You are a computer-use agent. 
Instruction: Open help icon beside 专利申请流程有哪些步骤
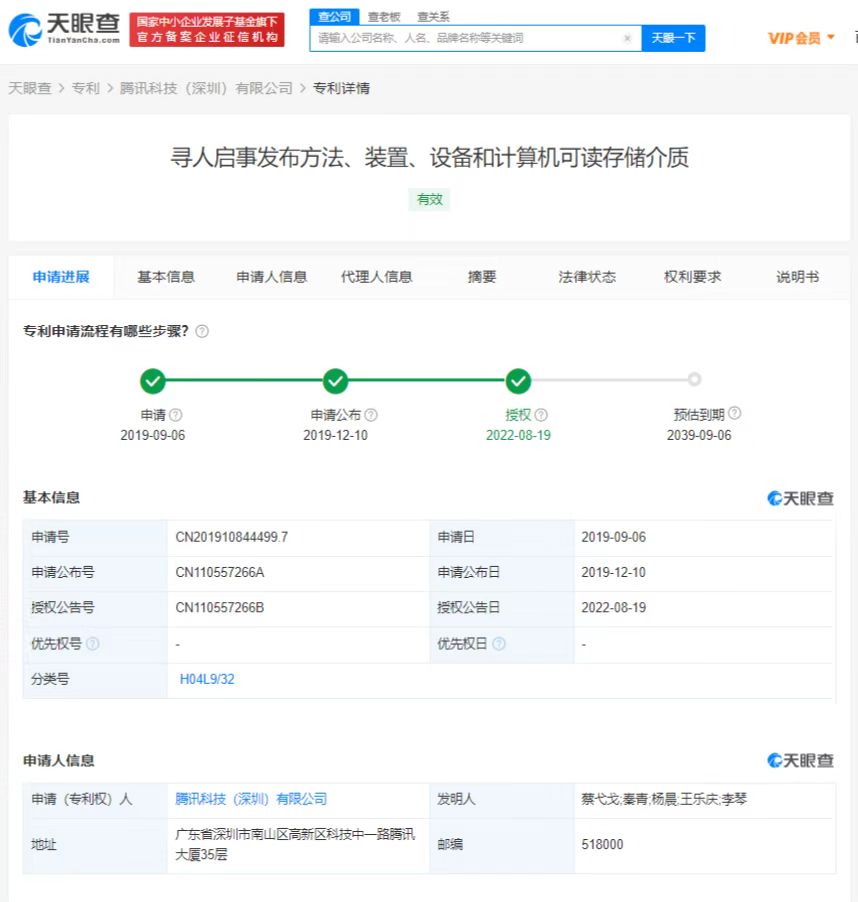point(202,330)
